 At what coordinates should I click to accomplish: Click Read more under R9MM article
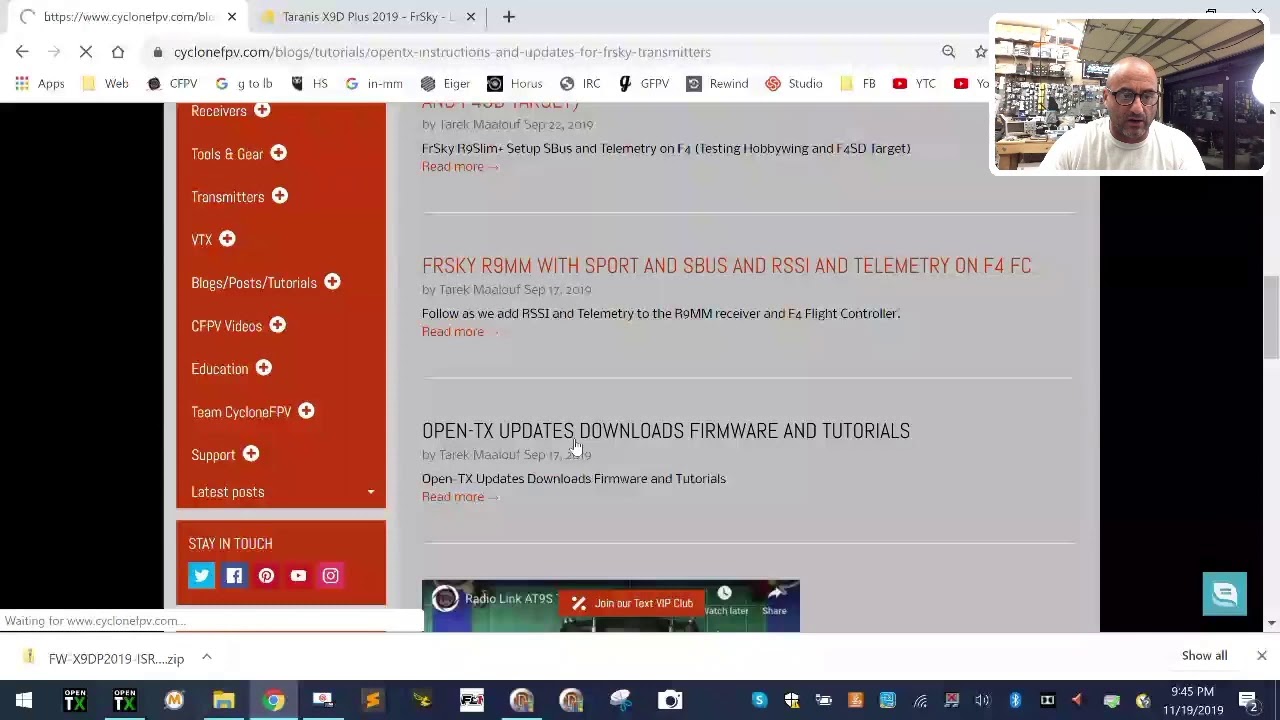(x=459, y=332)
